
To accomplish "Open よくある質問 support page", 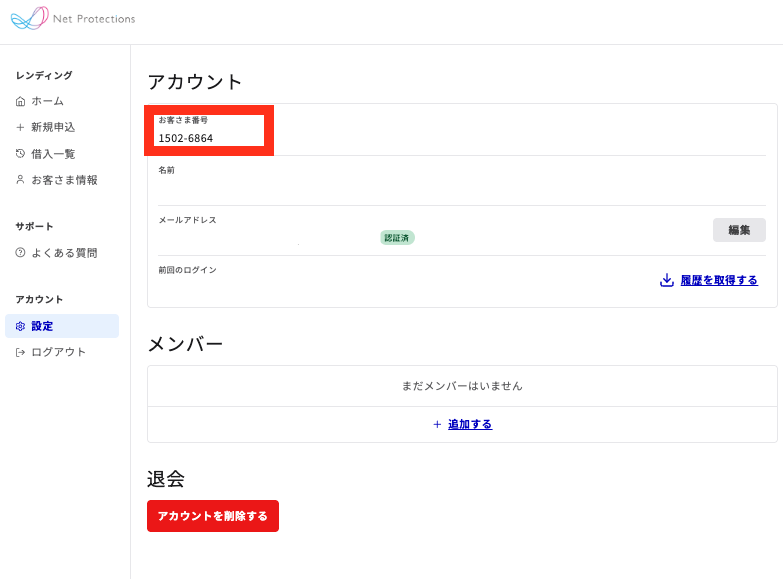I will (x=64, y=253).
